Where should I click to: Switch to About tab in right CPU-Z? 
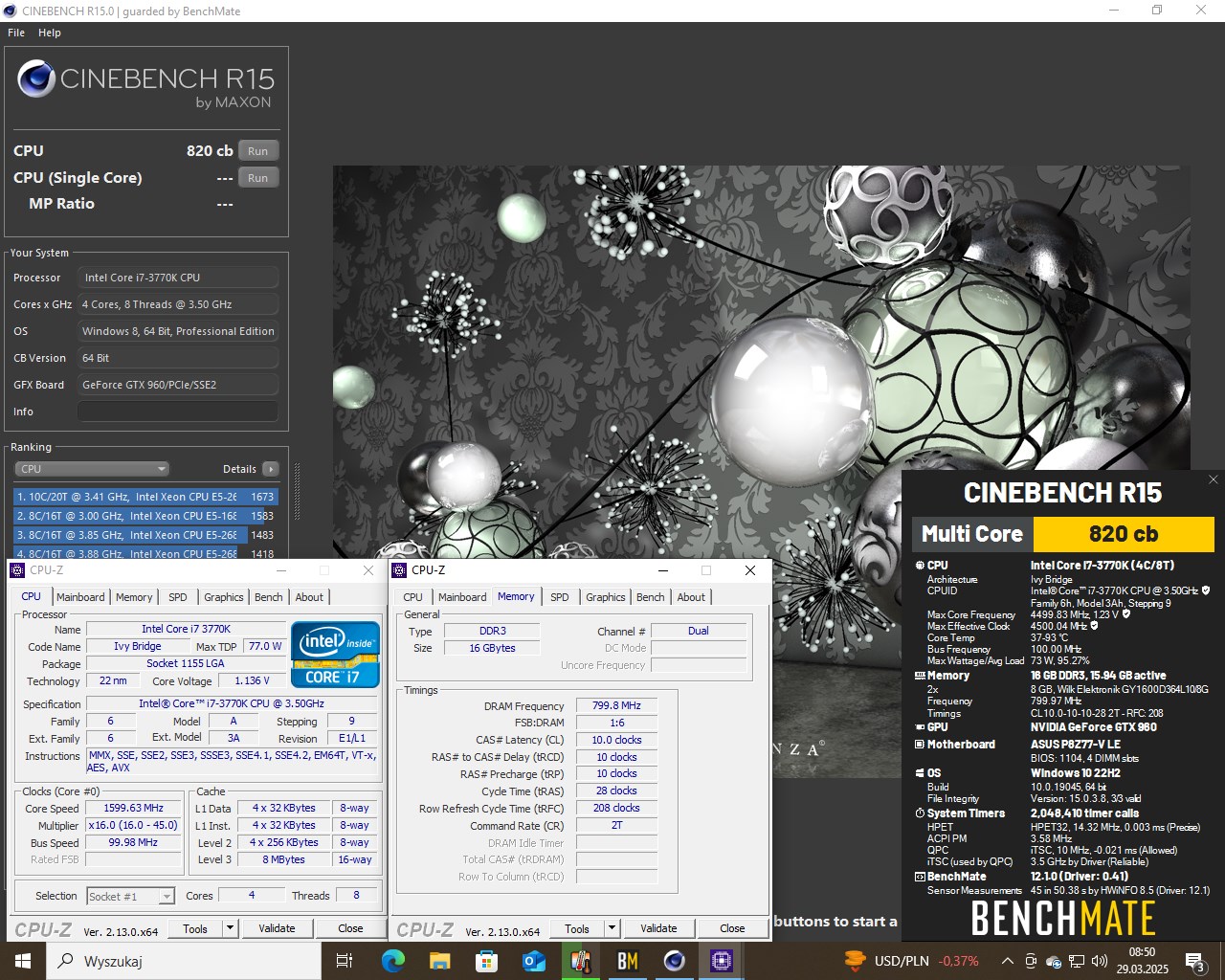click(x=691, y=597)
